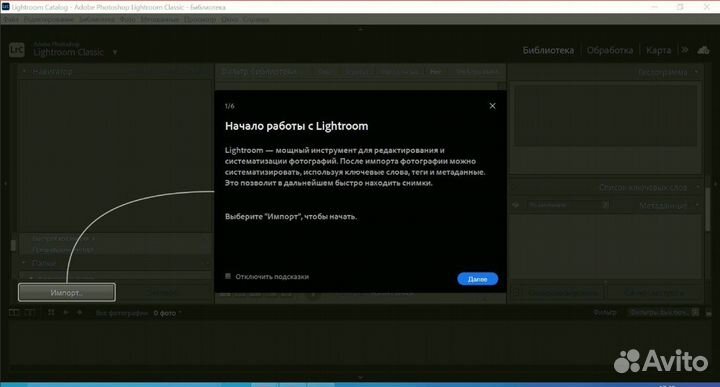
Task: Select main window display icon in filmstrip bar
Action: point(14,313)
